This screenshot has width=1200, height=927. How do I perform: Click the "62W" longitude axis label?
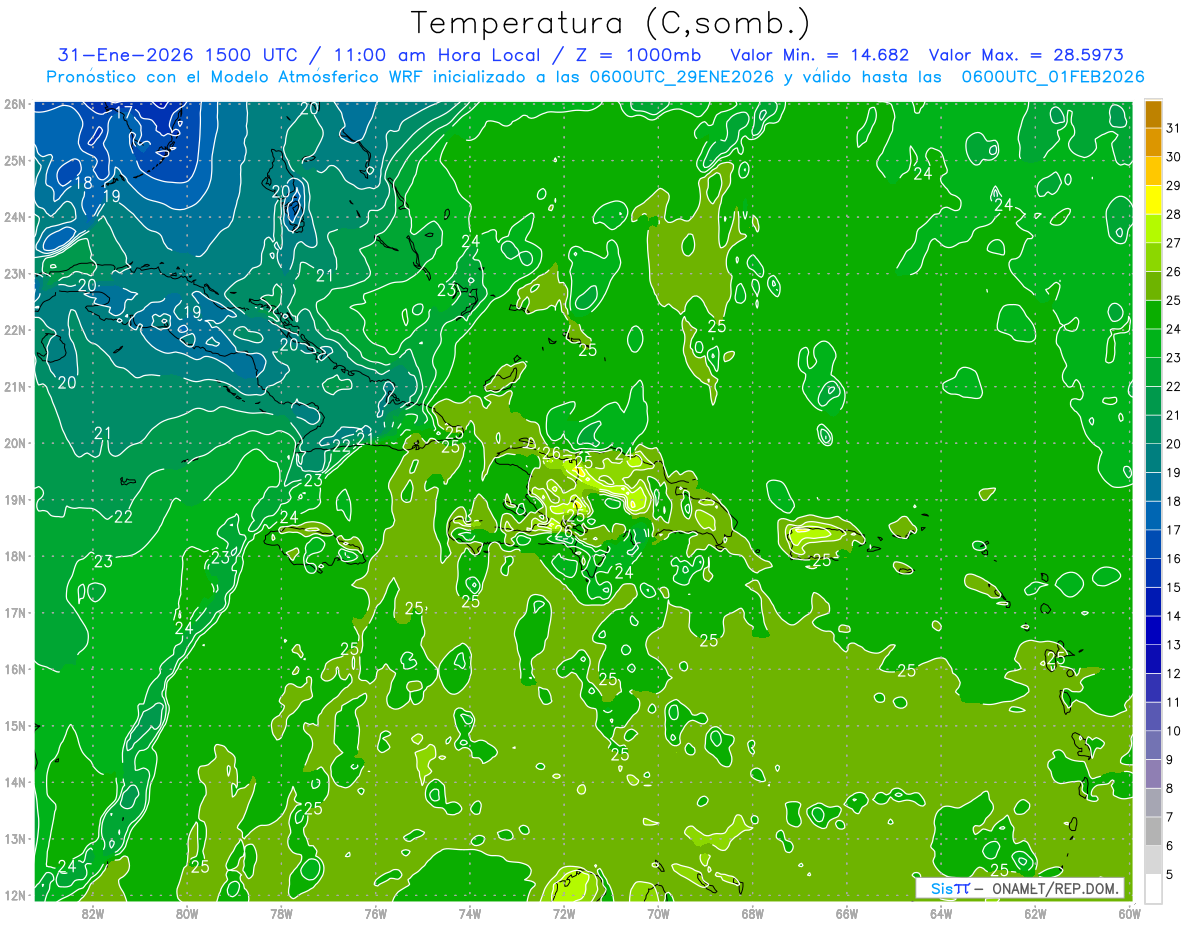pyautogui.click(x=1035, y=913)
